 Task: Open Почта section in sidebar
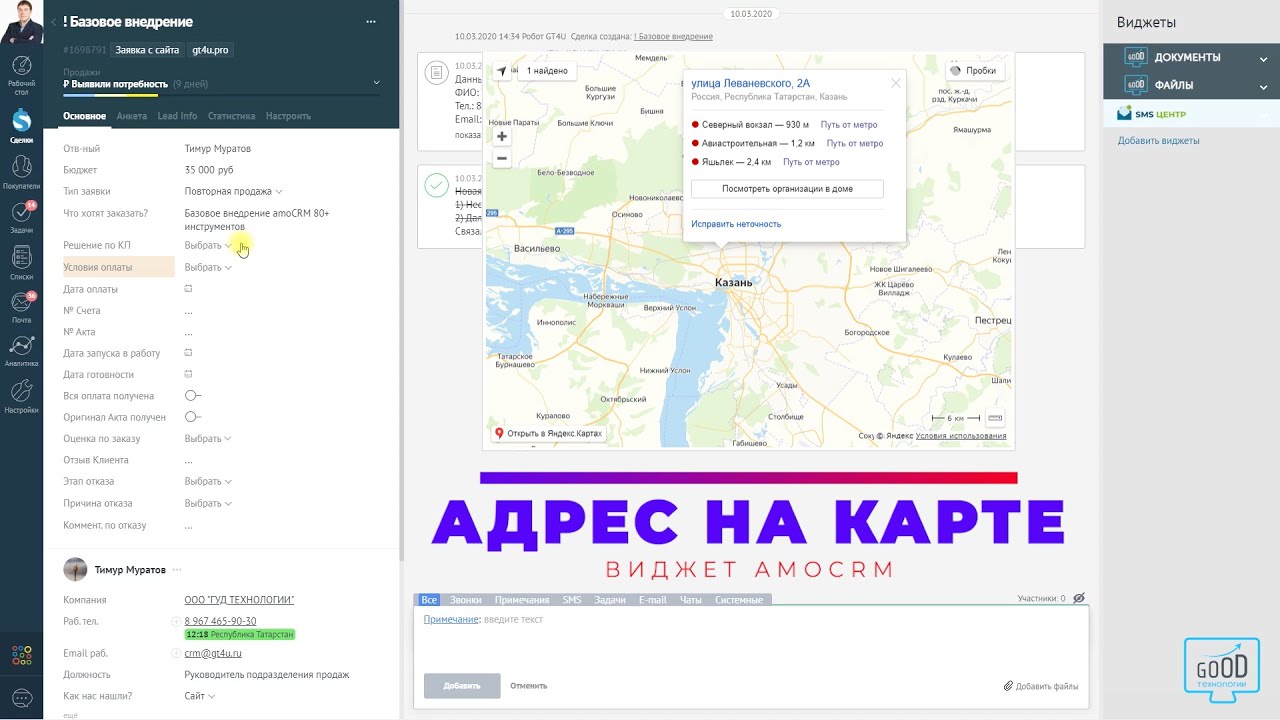tap(21, 307)
